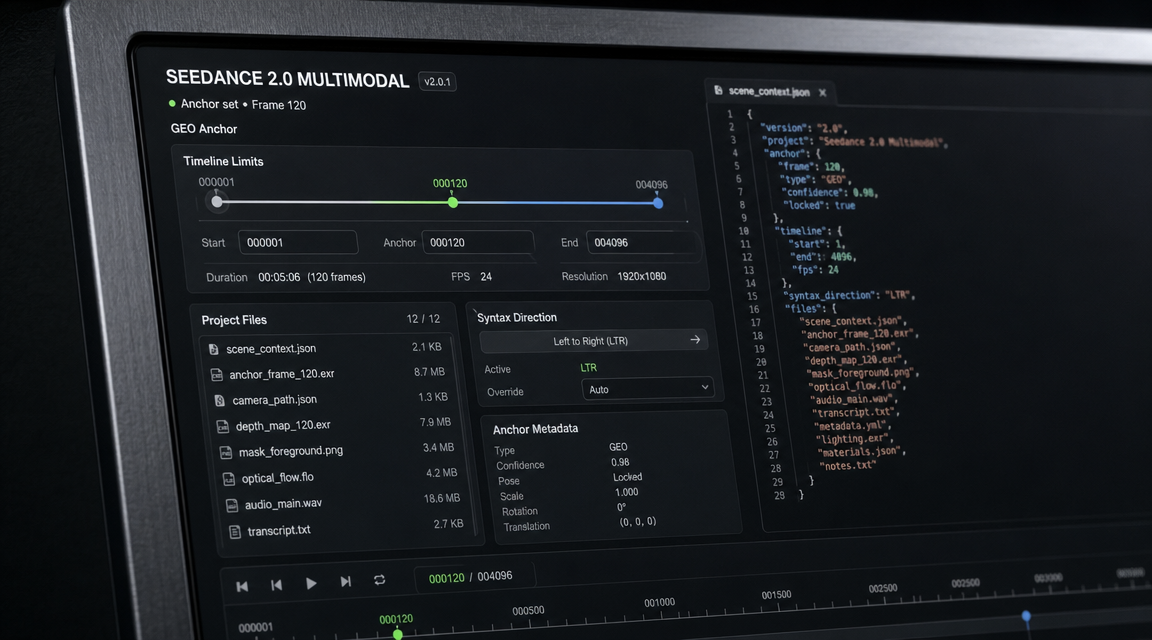
Task: Click the green 000120 marker on bottom timeline
Action: coord(397,633)
